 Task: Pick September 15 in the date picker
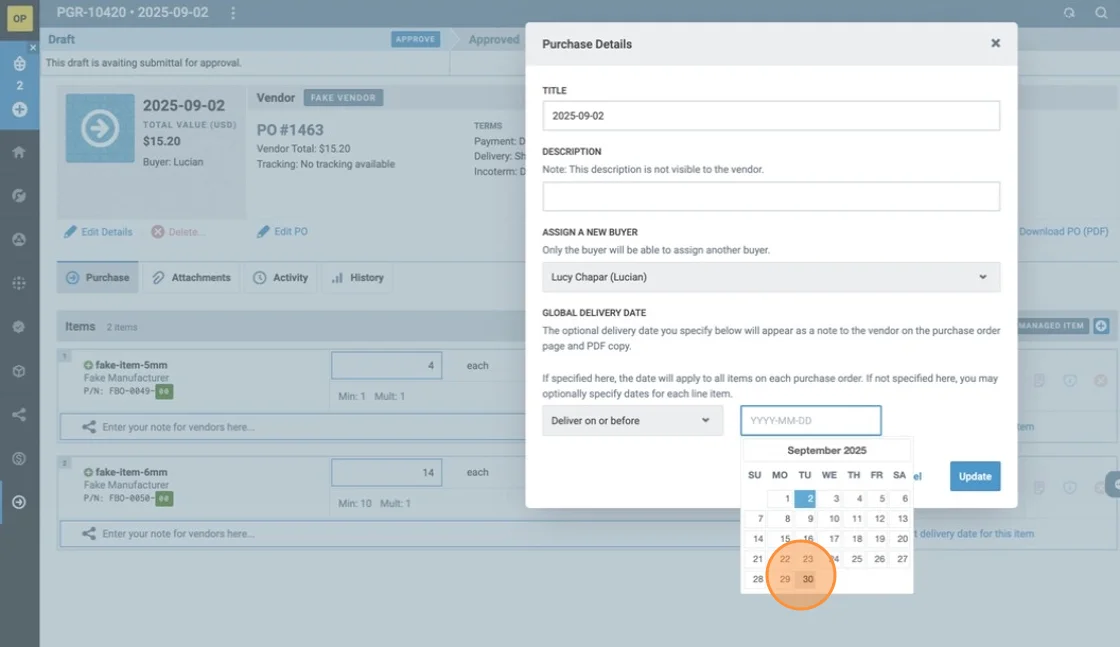782,539
